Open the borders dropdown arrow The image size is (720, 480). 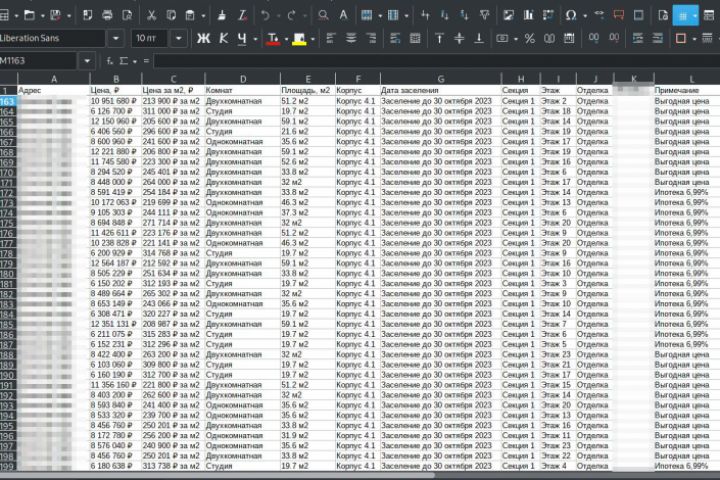(x=694, y=39)
